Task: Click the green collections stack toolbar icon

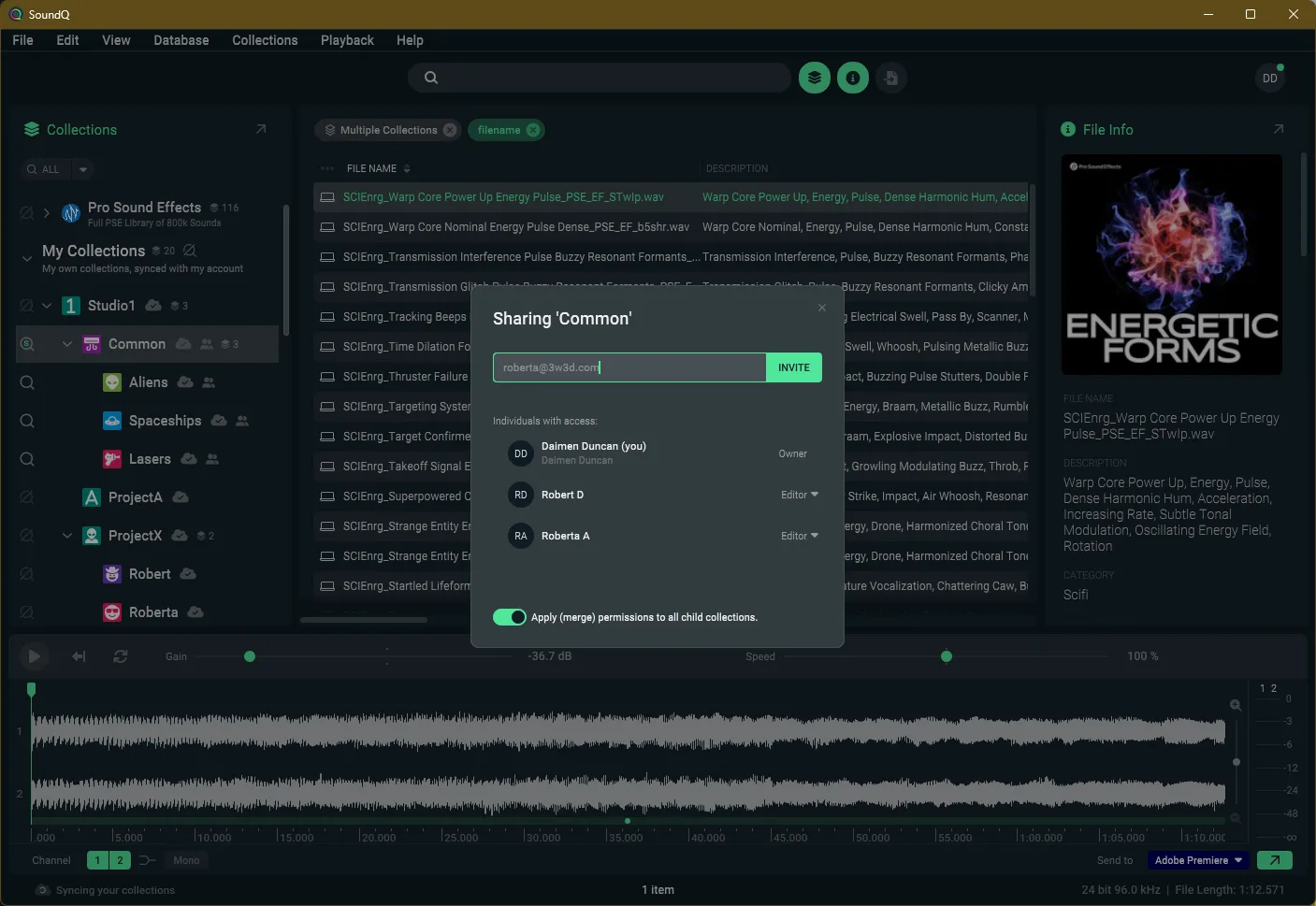Action: [815, 78]
